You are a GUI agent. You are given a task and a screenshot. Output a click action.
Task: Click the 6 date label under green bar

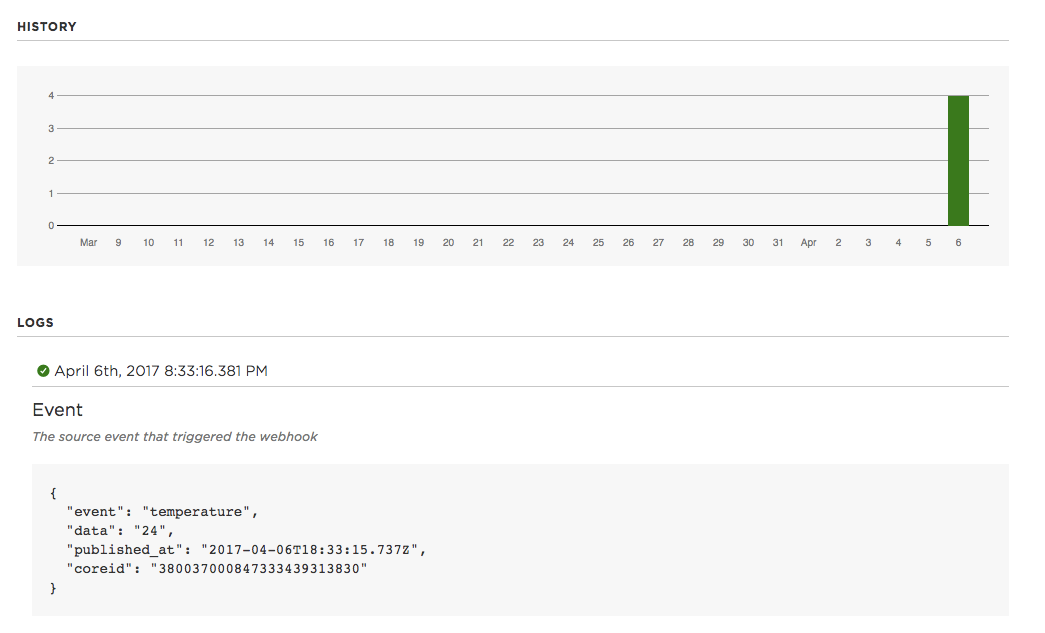pyautogui.click(x=958, y=243)
